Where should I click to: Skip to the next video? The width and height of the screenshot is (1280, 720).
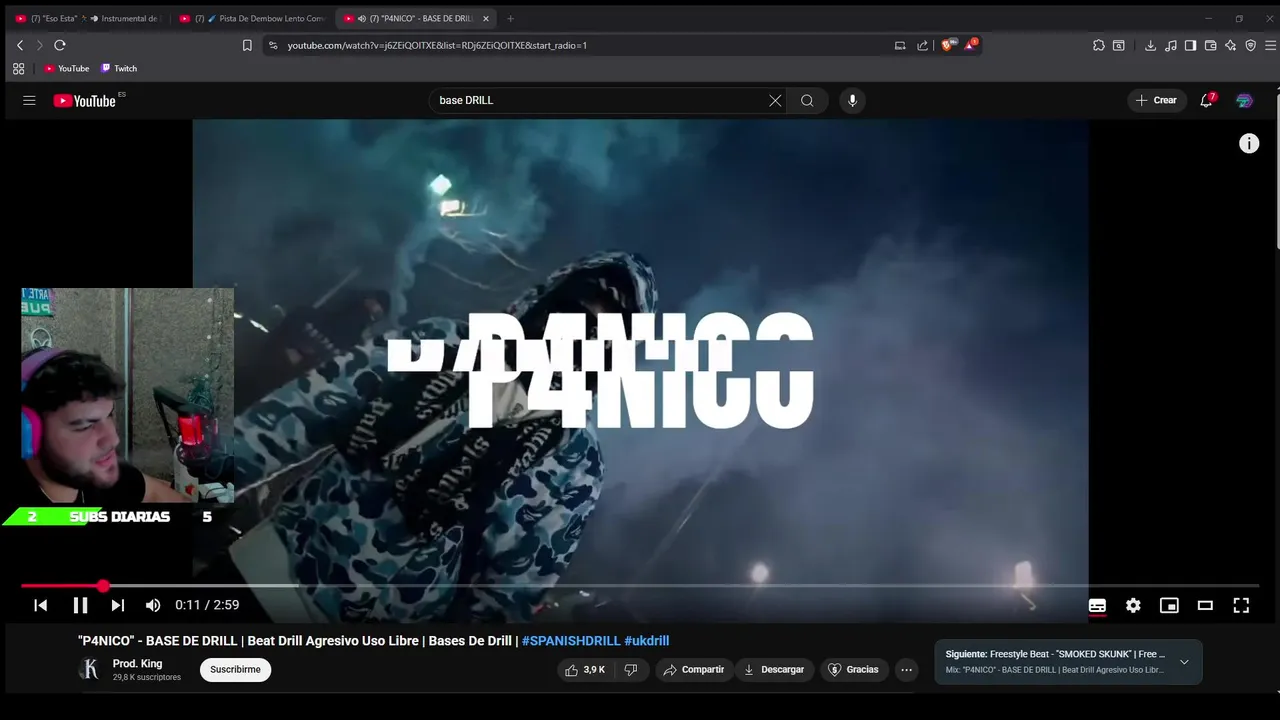click(x=118, y=605)
